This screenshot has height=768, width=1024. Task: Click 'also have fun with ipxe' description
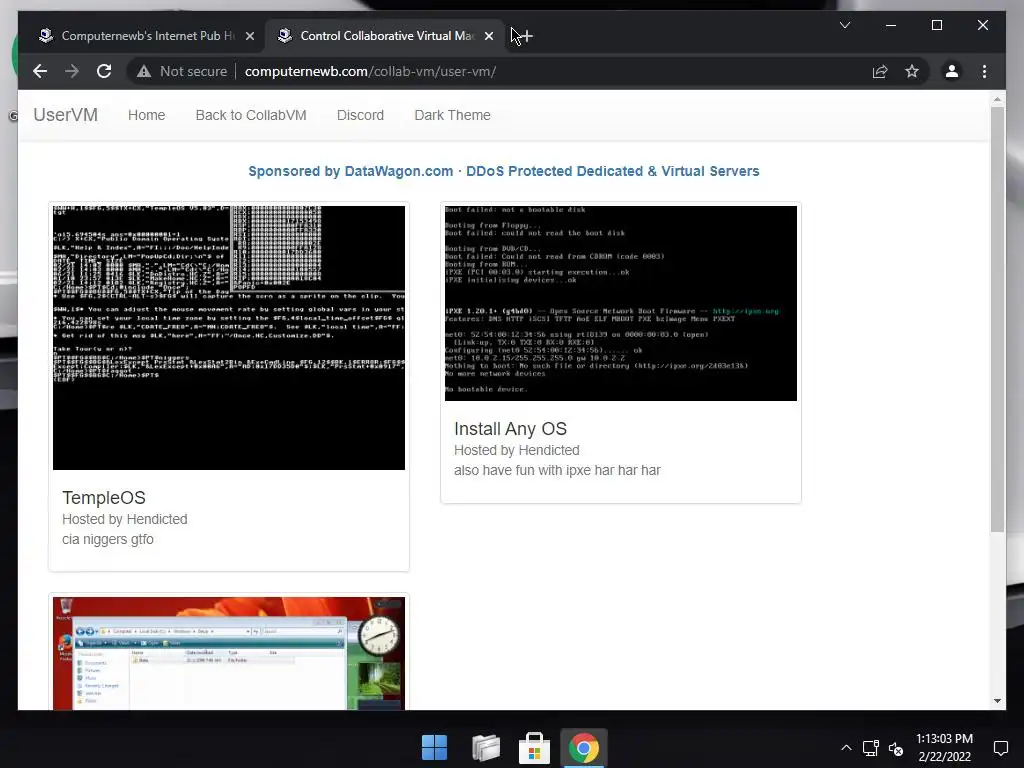tap(557, 470)
